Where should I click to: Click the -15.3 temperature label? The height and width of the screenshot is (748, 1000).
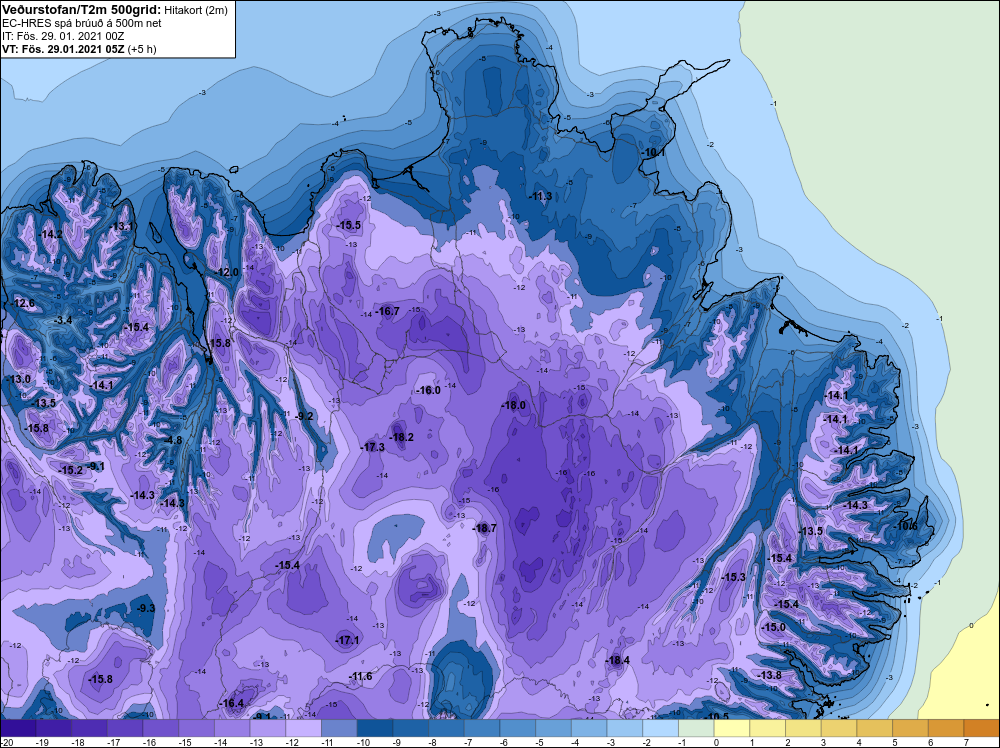click(733, 577)
